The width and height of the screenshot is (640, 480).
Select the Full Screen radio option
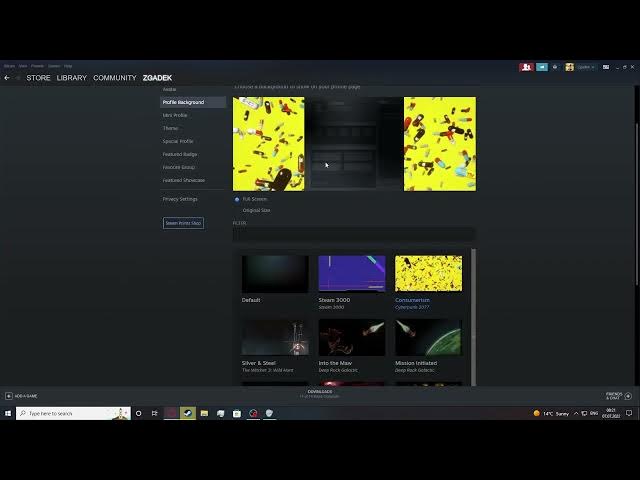click(237, 199)
